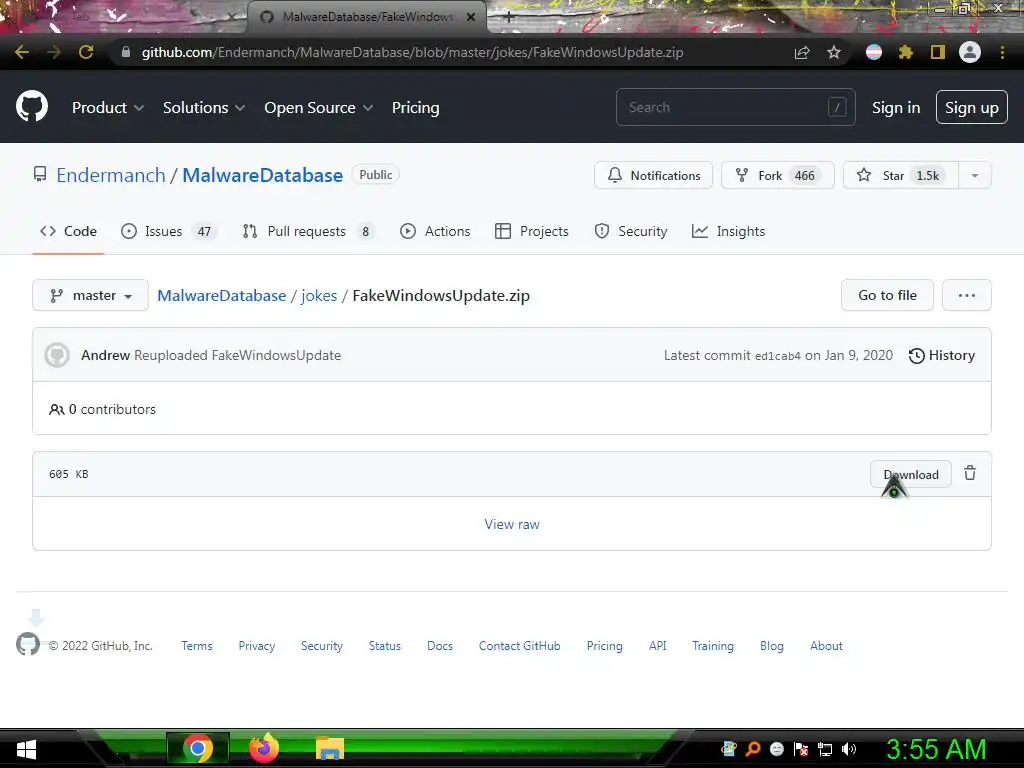The height and width of the screenshot is (768, 1024).
Task: Click the jokes folder breadcrumb
Action: click(x=319, y=295)
